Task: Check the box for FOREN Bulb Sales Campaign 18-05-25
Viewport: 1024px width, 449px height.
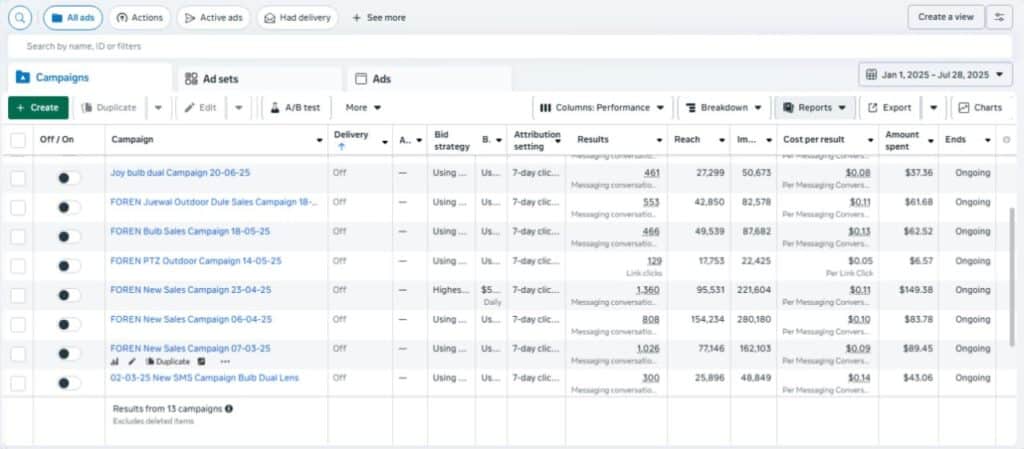Action: coord(18,236)
